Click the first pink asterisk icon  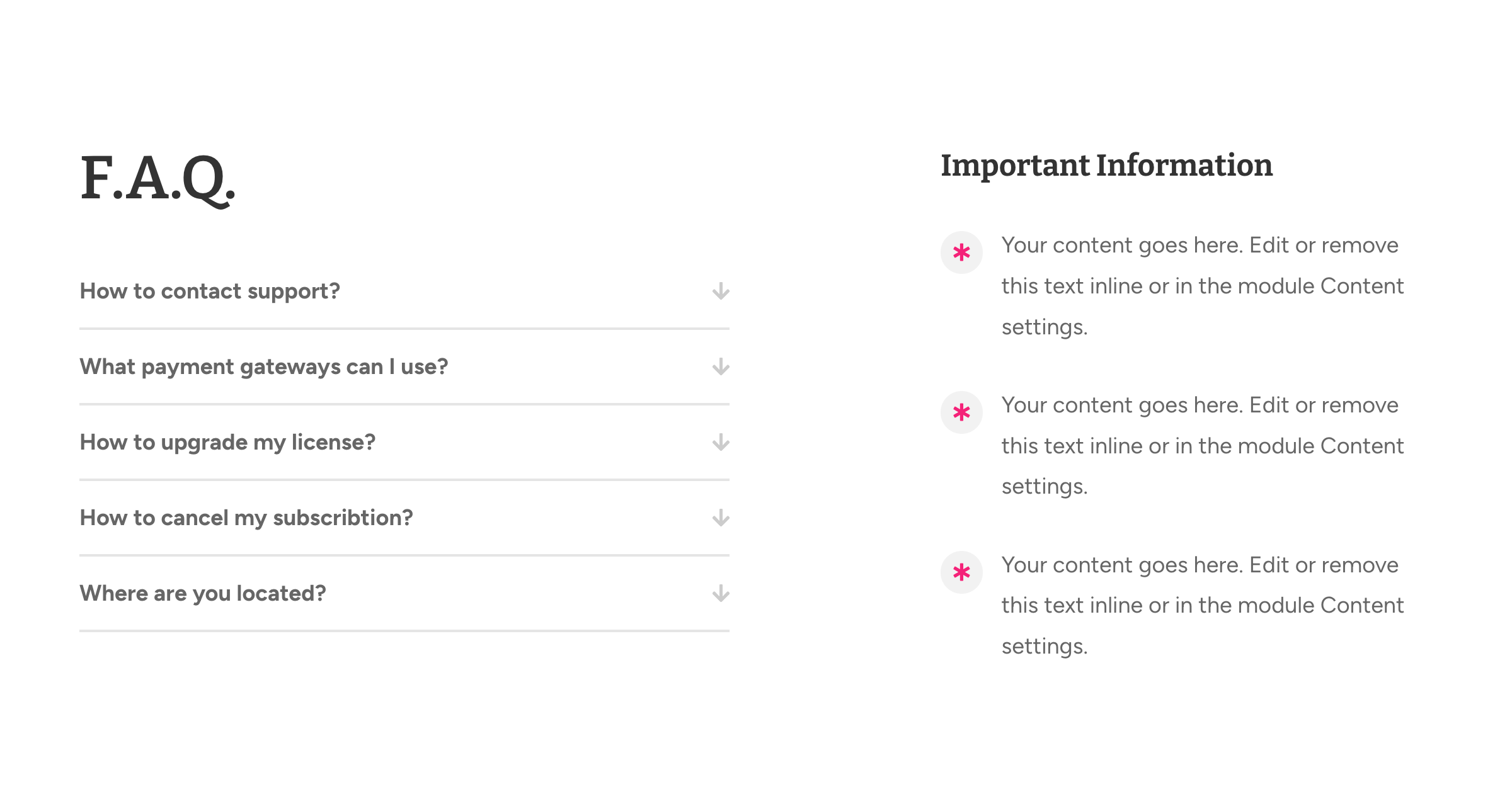[x=961, y=252]
